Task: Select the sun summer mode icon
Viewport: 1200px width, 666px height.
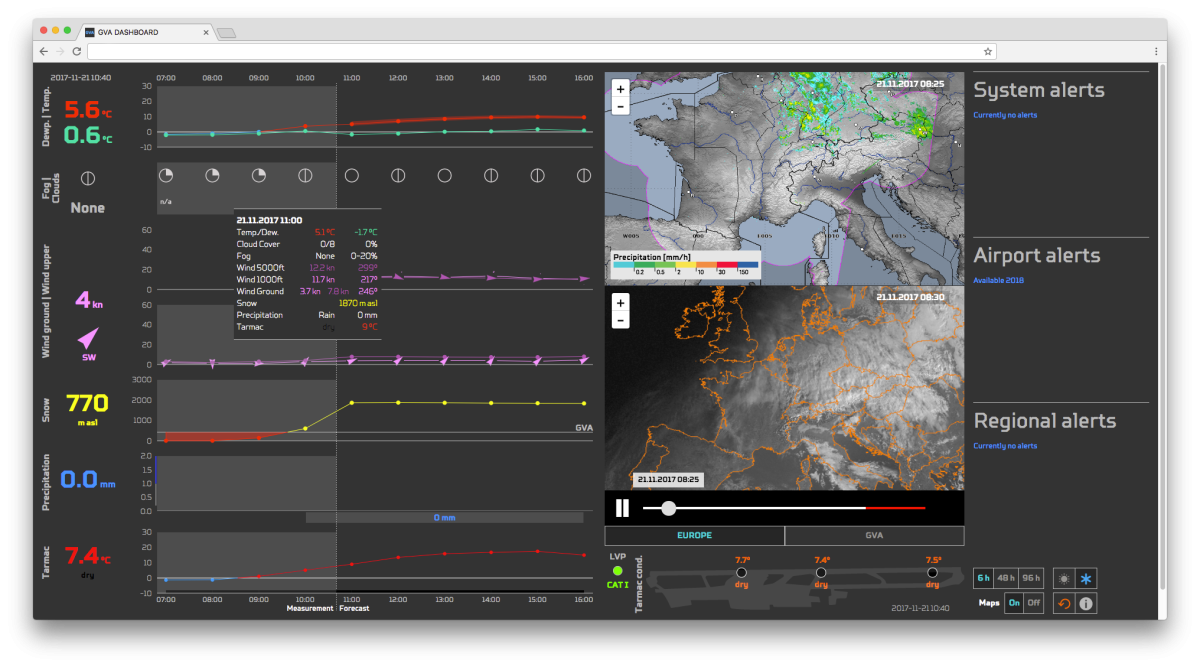Action: point(1064,578)
